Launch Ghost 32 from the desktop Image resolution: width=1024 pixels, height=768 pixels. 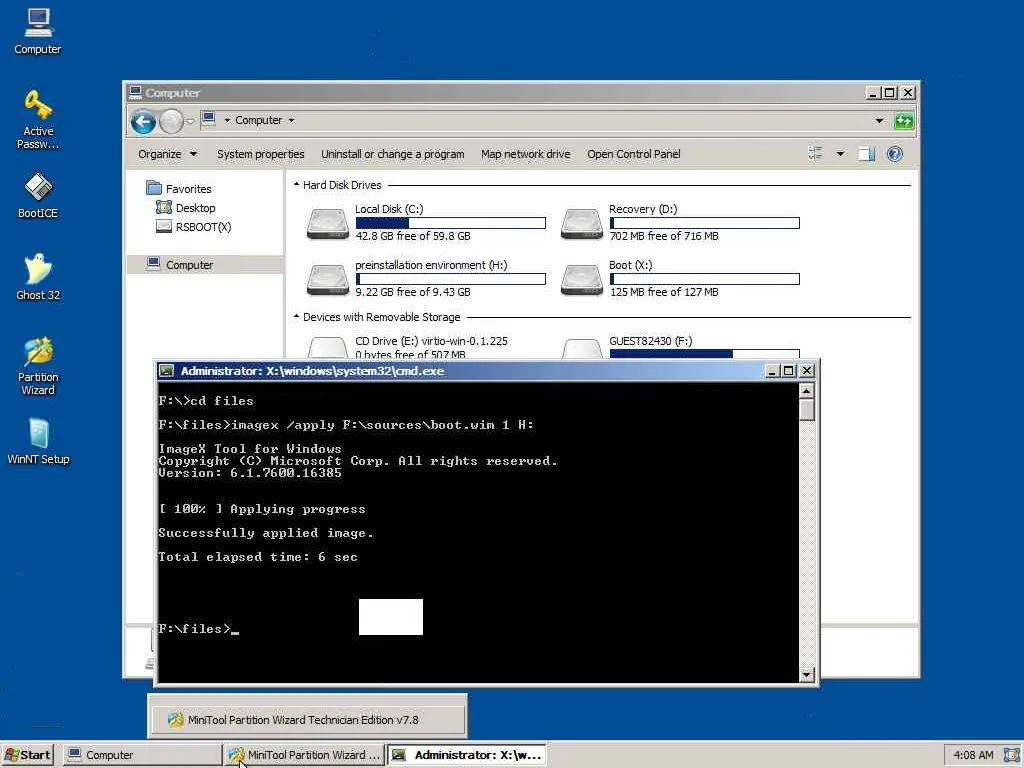pyautogui.click(x=38, y=277)
